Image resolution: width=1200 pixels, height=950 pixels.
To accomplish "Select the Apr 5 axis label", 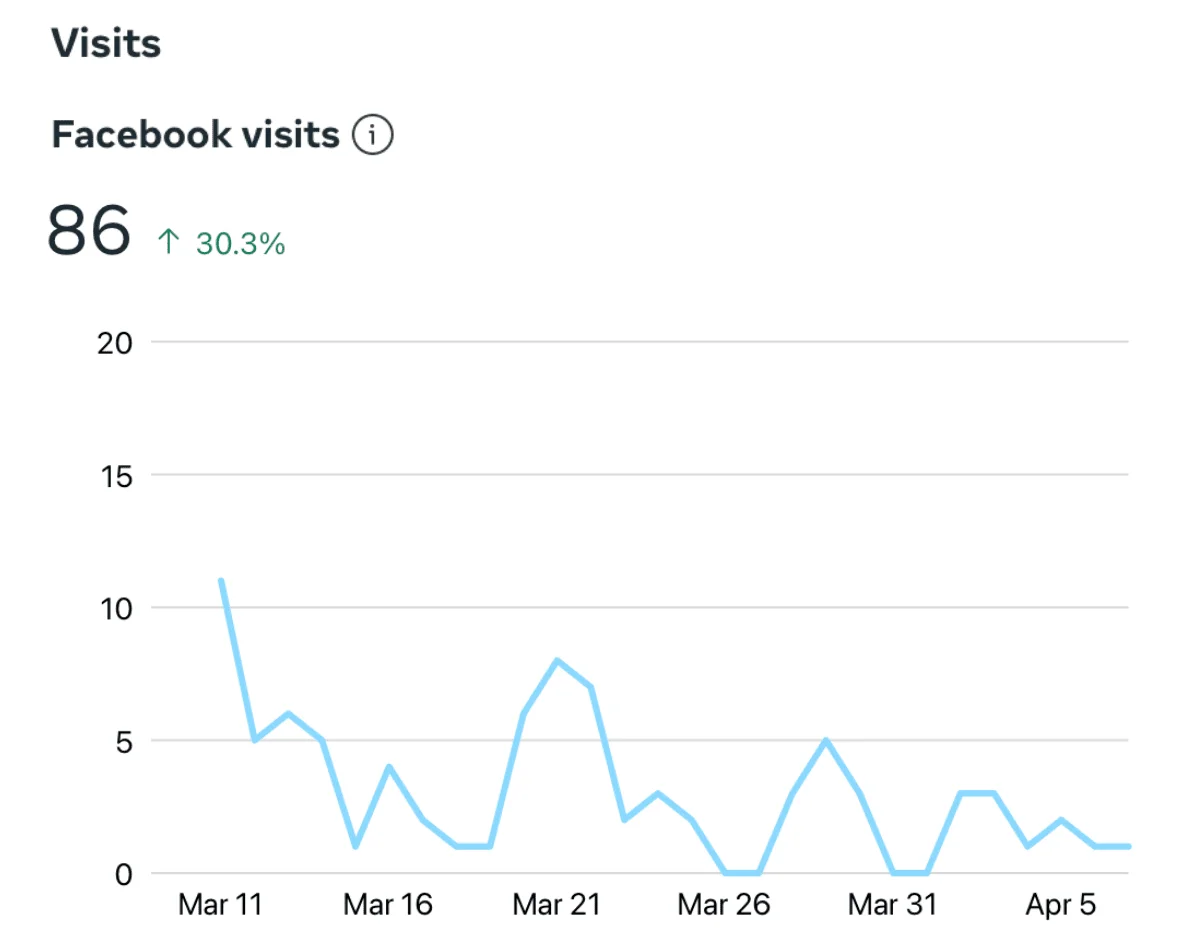I will pos(1061,905).
